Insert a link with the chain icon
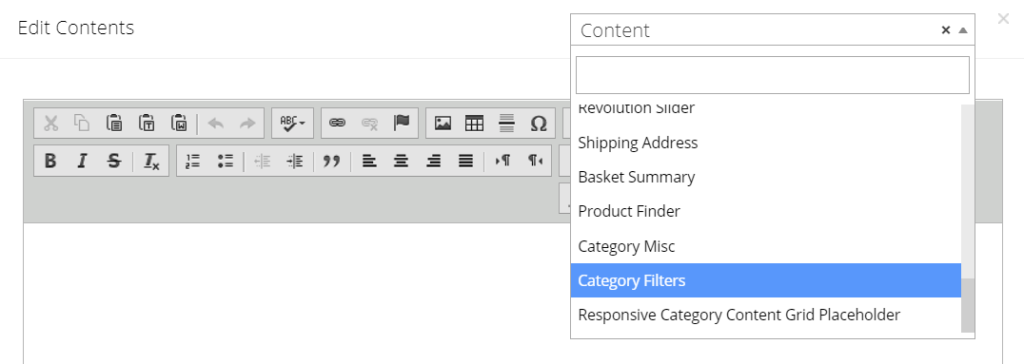 (337, 123)
